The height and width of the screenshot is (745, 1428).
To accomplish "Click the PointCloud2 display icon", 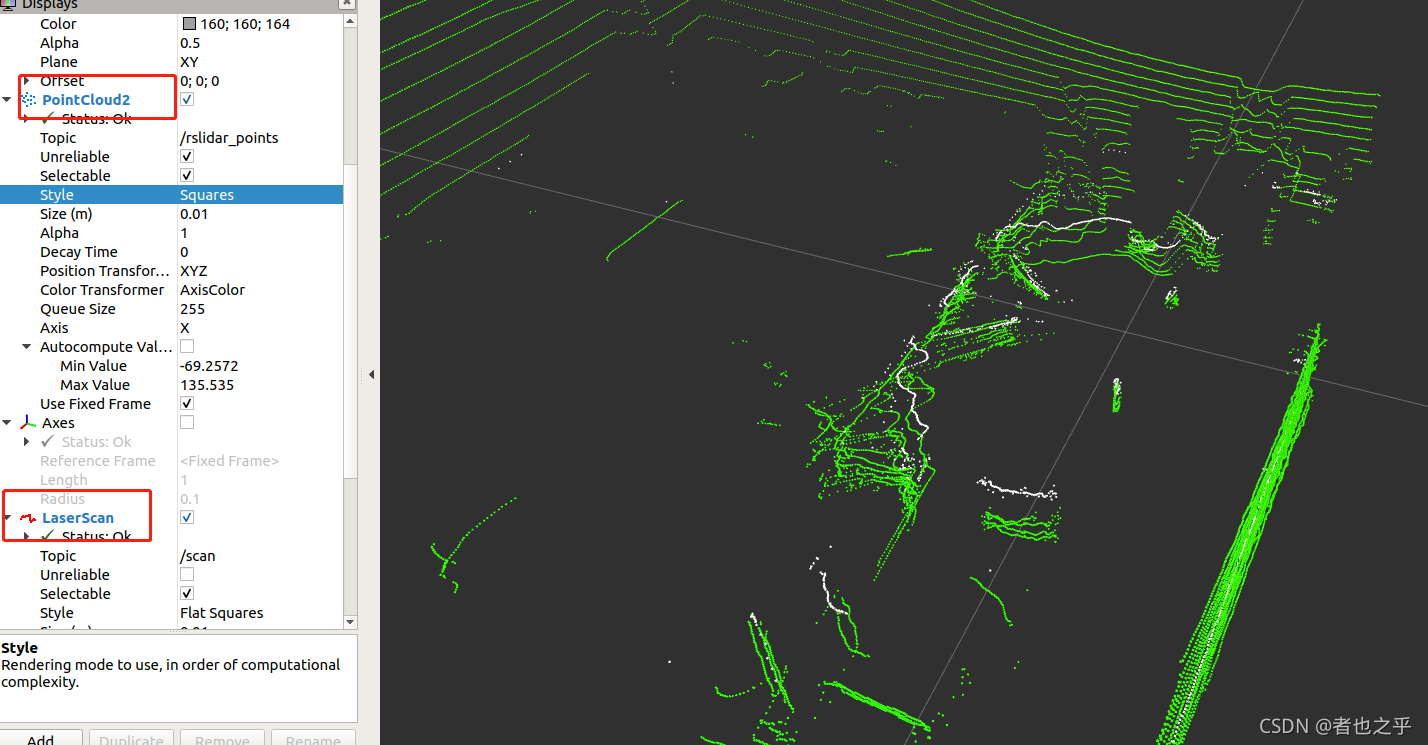I will tap(28, 100).
